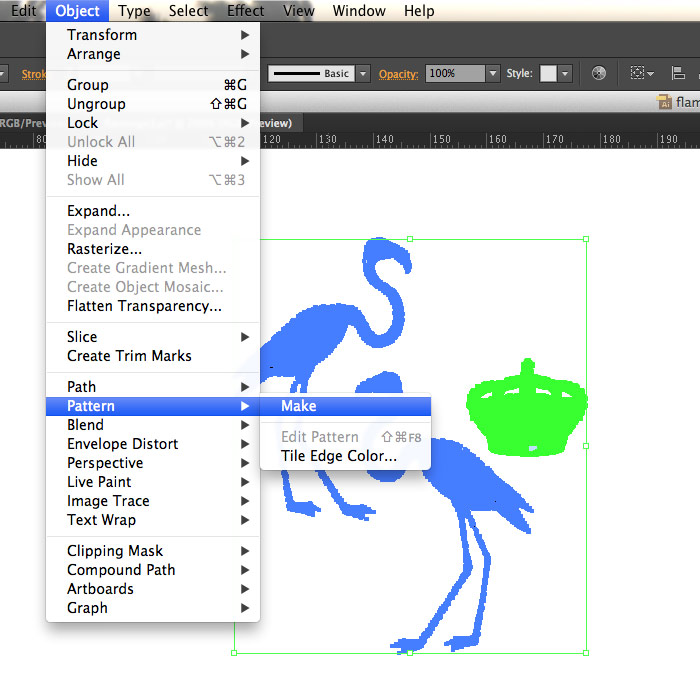The image size is (700, 700).
Task: Click Create Trim Marks menu entry
Action: pyautogui.click(x=129, y=356)
